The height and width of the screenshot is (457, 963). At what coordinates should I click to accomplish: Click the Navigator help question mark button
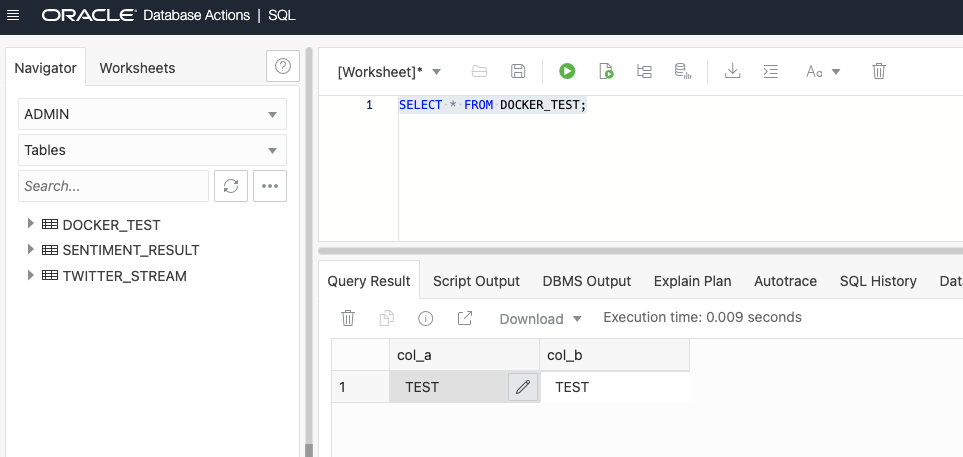click(x=283, y=67)
